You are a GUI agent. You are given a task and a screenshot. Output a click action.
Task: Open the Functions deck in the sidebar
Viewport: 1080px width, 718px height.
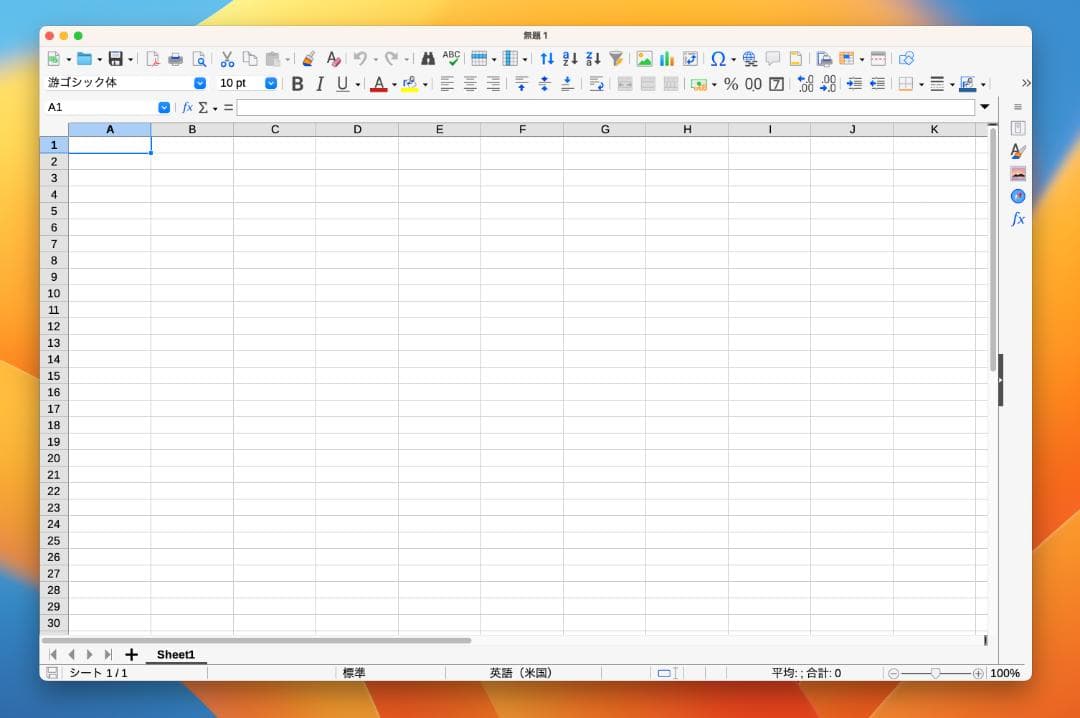[1017, 219]
